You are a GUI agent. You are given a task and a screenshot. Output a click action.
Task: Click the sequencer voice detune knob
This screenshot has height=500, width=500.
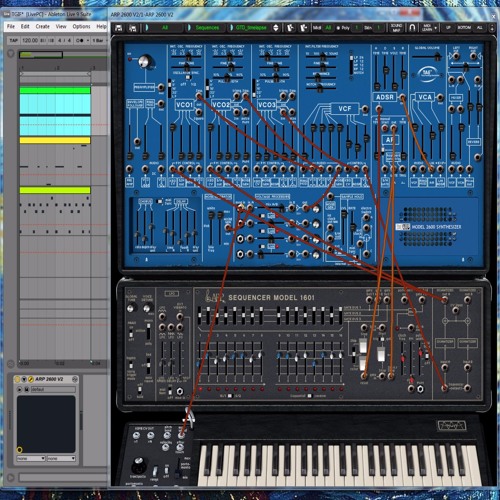146,308
